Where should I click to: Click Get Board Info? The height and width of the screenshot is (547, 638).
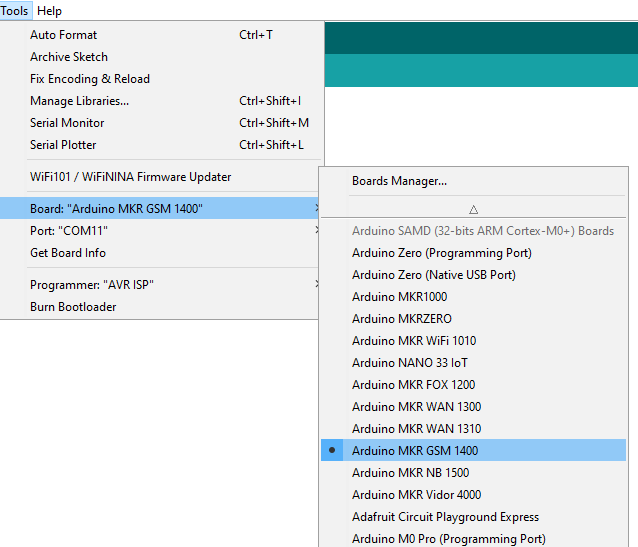click(68, 253)
